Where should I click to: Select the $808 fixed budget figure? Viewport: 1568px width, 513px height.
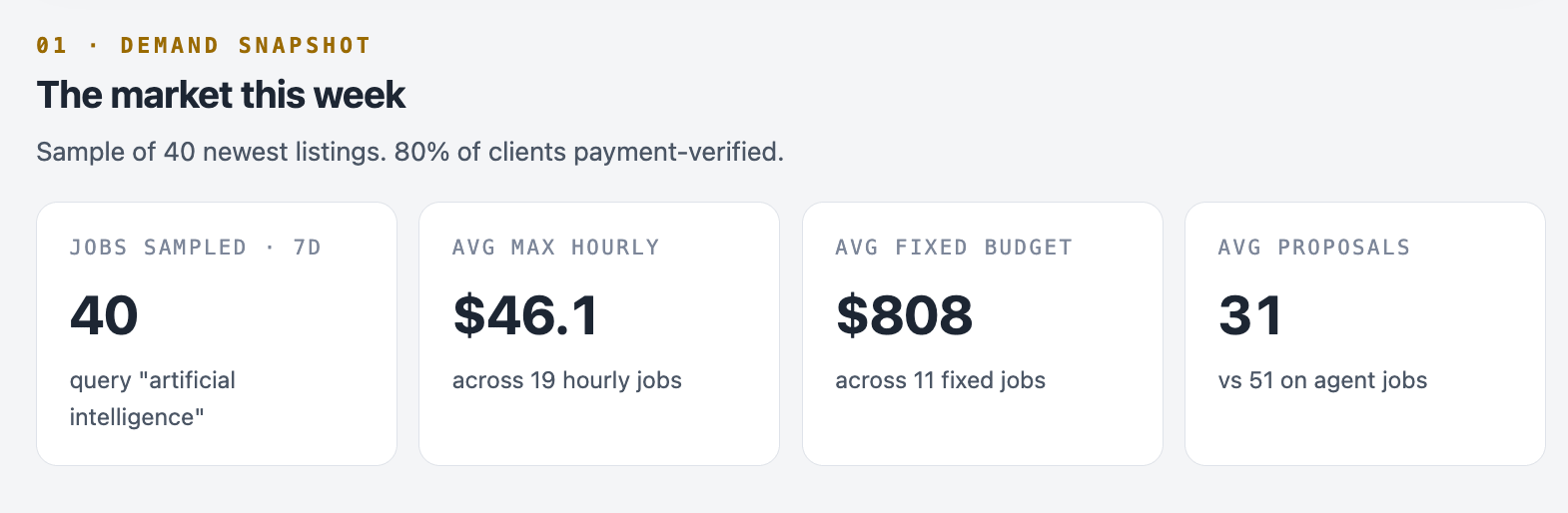[905, 315]
